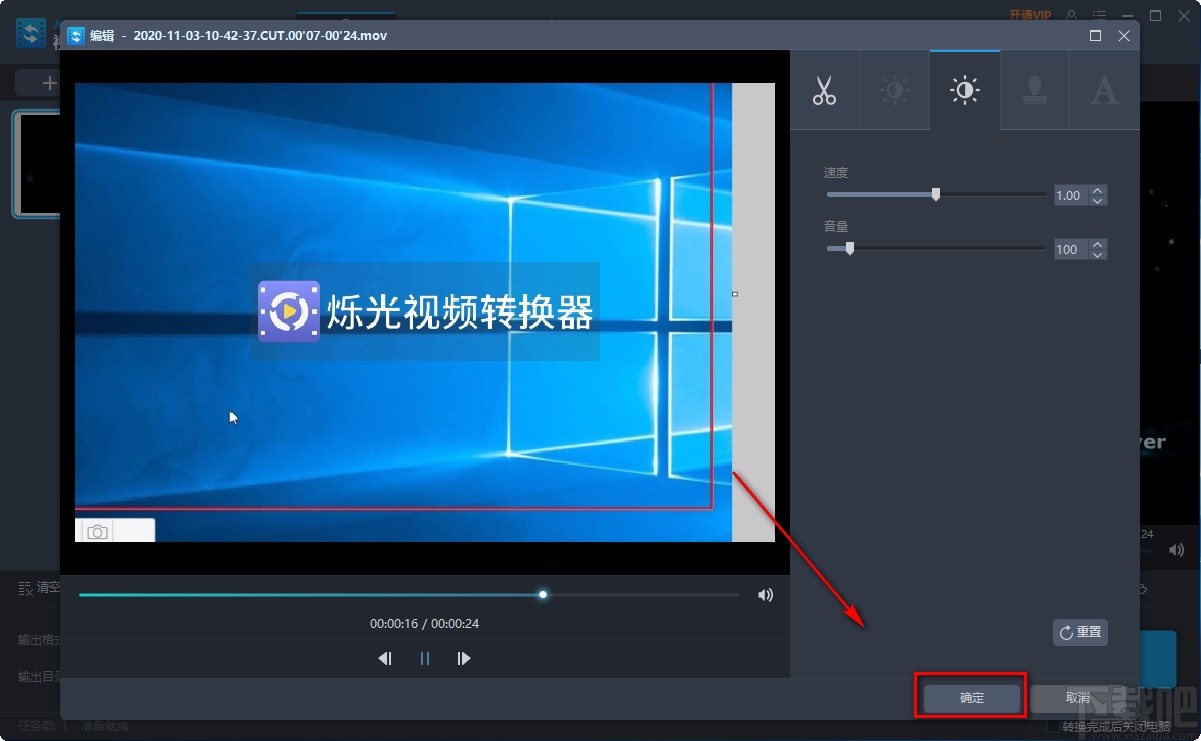Viewport: 1201px width, 741px height.
Task: Switch to the watermark stamp tool
Action: [1034, 90]
